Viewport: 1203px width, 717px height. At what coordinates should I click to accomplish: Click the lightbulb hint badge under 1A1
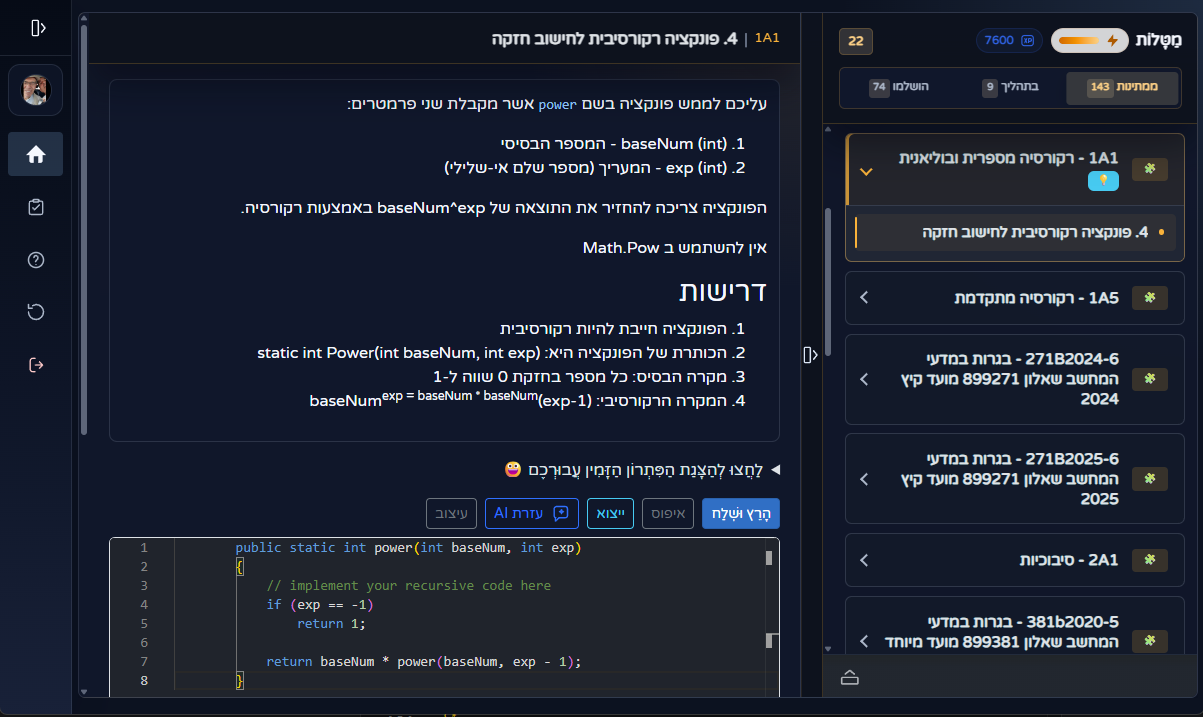pyautogui.click(x=1103, y=181)
